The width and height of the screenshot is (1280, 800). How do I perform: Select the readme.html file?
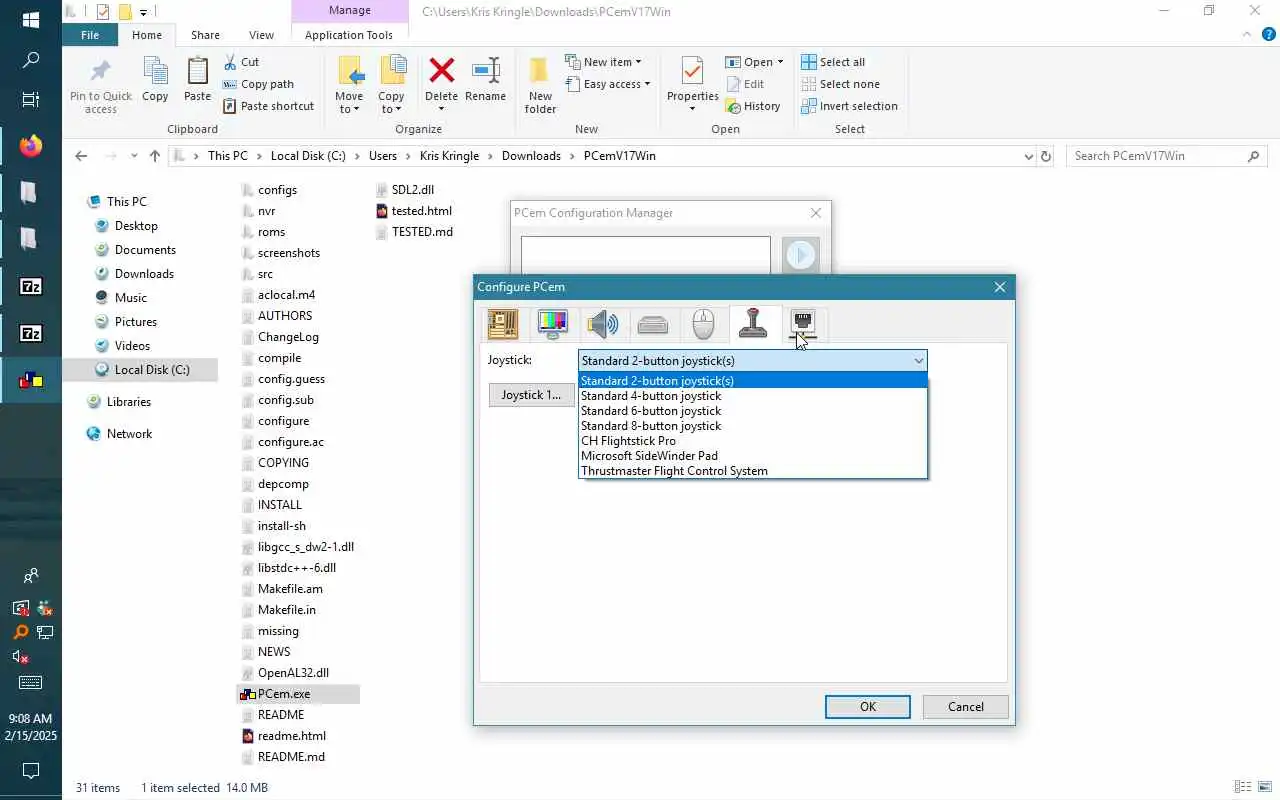291,736
